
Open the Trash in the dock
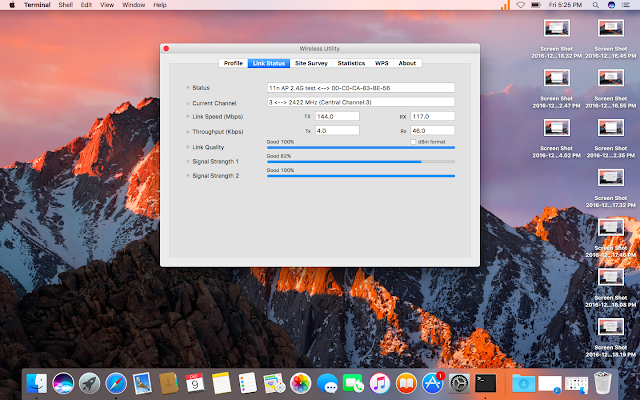click(603, 382)
